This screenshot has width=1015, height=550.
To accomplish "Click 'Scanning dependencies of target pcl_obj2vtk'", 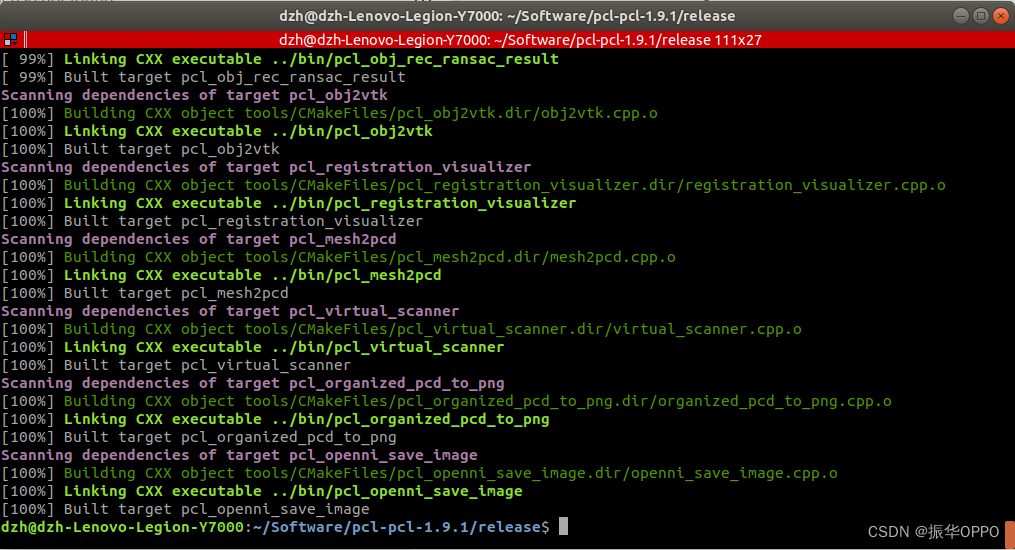I will pyautogui.click(x=194, y=95).
